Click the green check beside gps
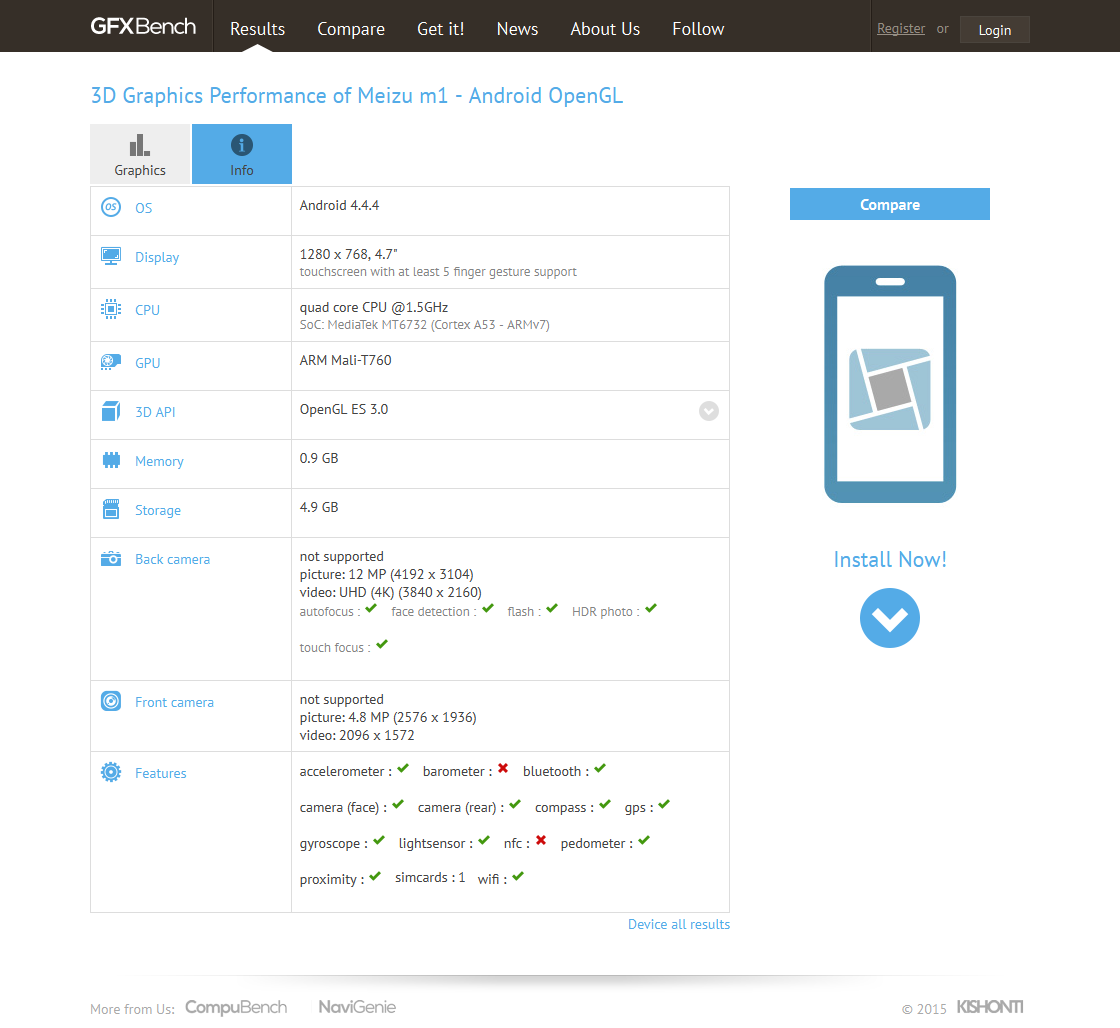Image resolution: width=1120 pixels, height=1028 pixels. click(x=664, y=804)
